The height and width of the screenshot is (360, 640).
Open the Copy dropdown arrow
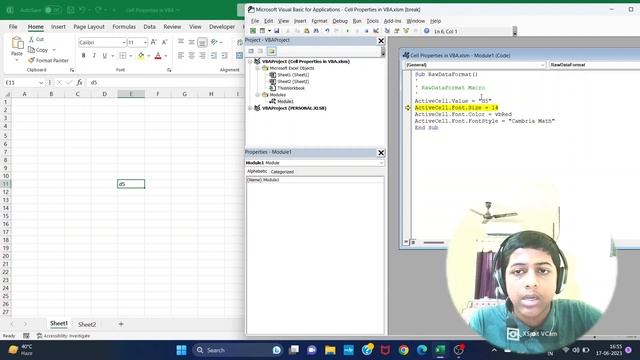click(x=54, y=50)
